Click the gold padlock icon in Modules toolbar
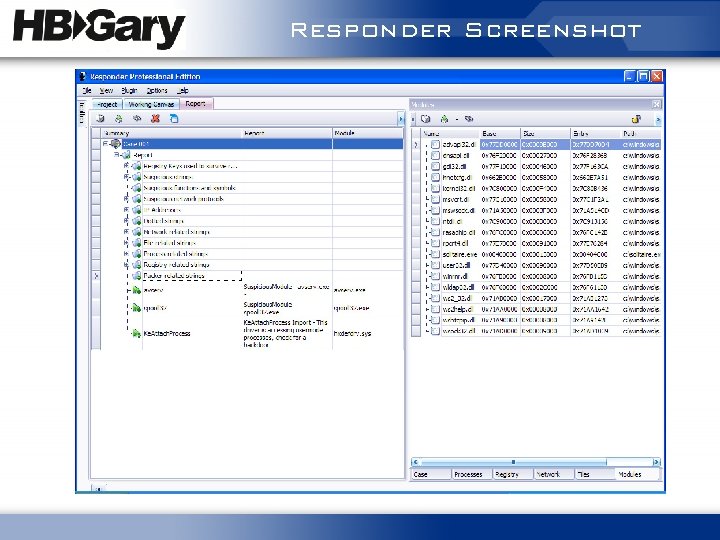 pos(636,119)
